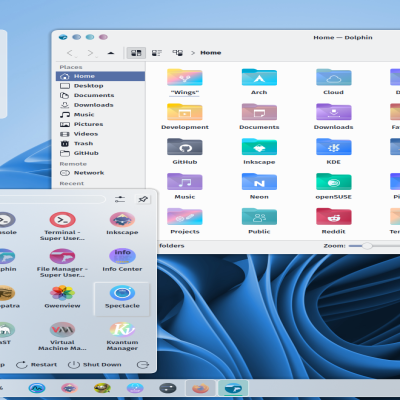Select Pictures in Places sidebar
The image size is (400, 400).
coord(100,124)
